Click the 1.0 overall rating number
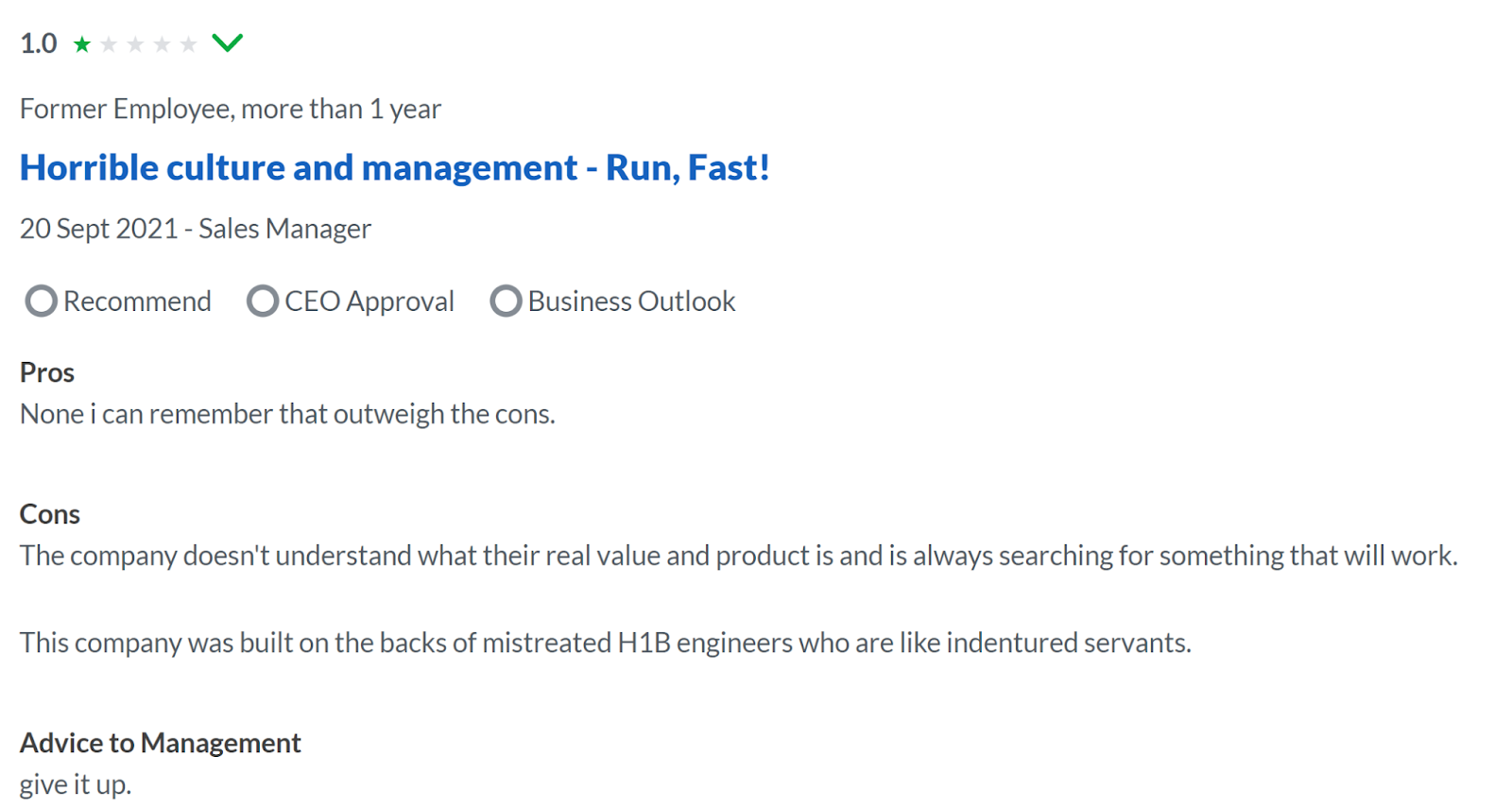This screenshot has width=1512, height=808. (x=39, y=43)
